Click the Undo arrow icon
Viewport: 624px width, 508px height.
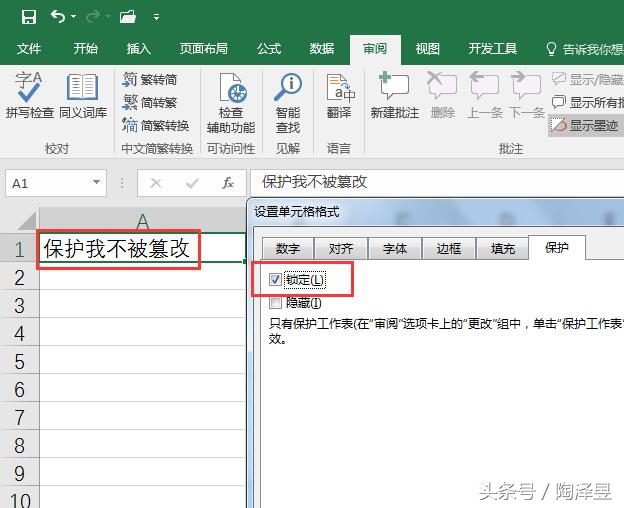pyautogui.click(x=58, y=17)
